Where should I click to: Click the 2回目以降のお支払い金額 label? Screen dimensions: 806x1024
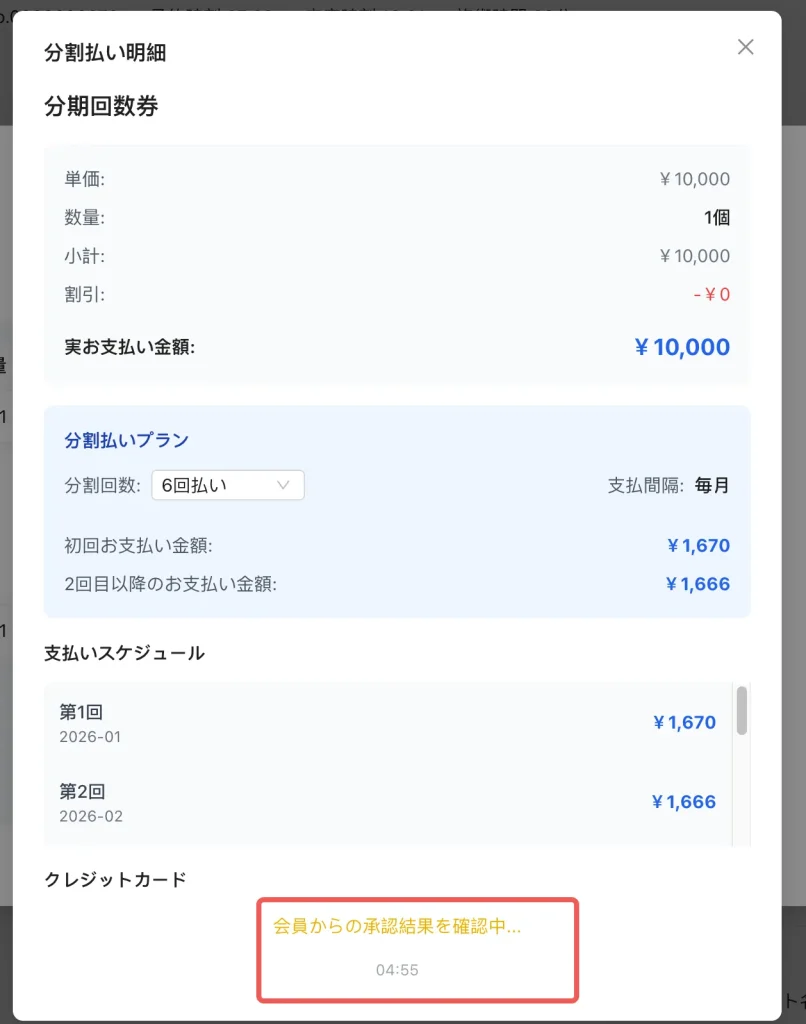tap(170, 584)
